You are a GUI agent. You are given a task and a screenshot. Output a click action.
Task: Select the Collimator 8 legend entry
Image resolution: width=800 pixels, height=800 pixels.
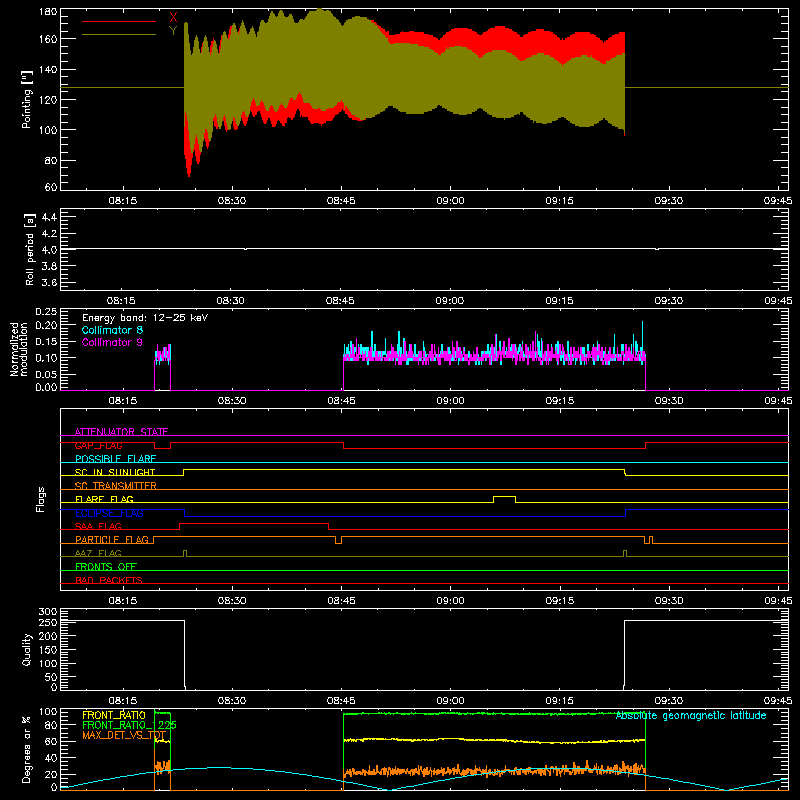(112, 330)
